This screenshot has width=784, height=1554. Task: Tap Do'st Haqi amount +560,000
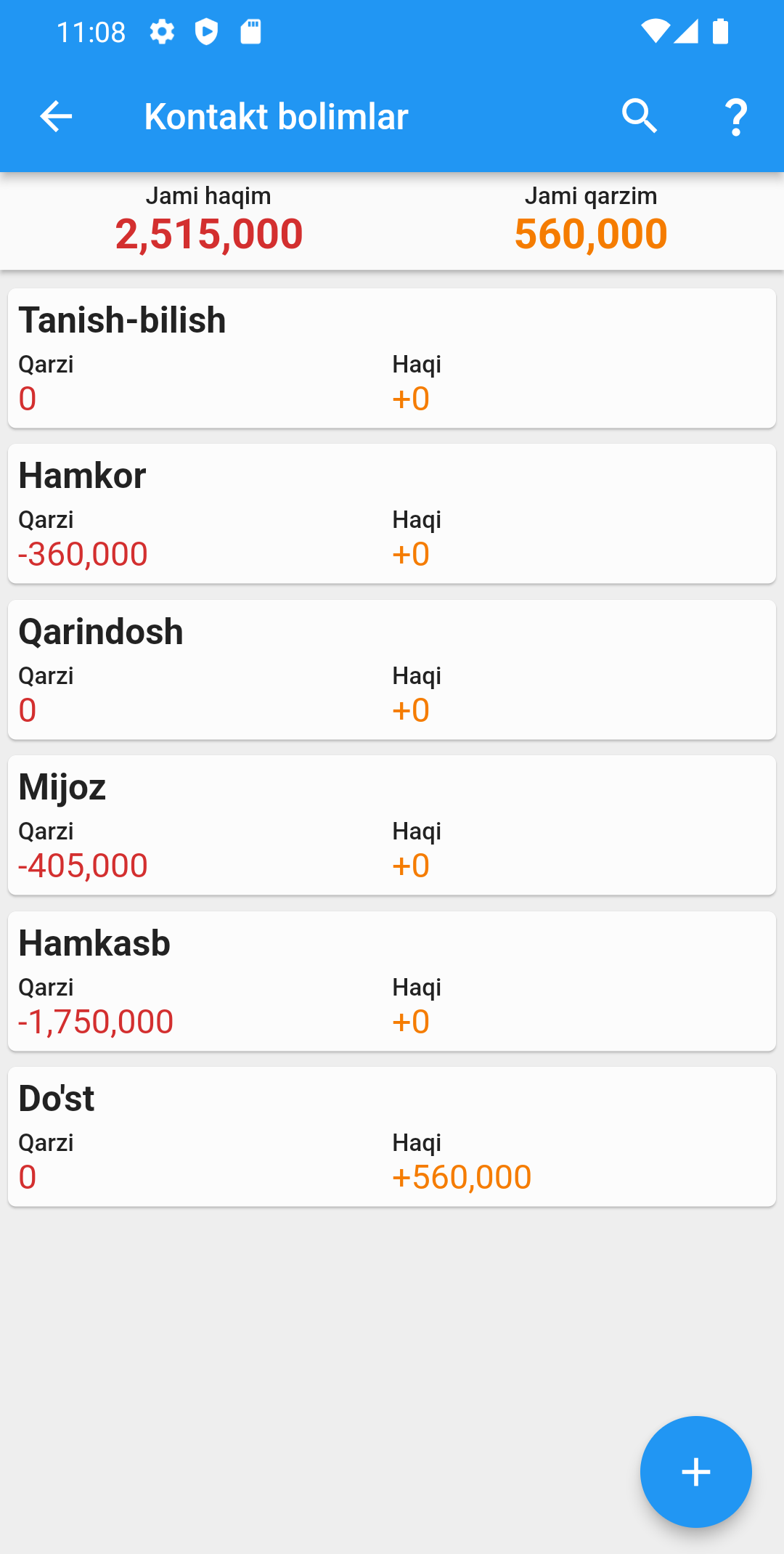point(462,1177)
